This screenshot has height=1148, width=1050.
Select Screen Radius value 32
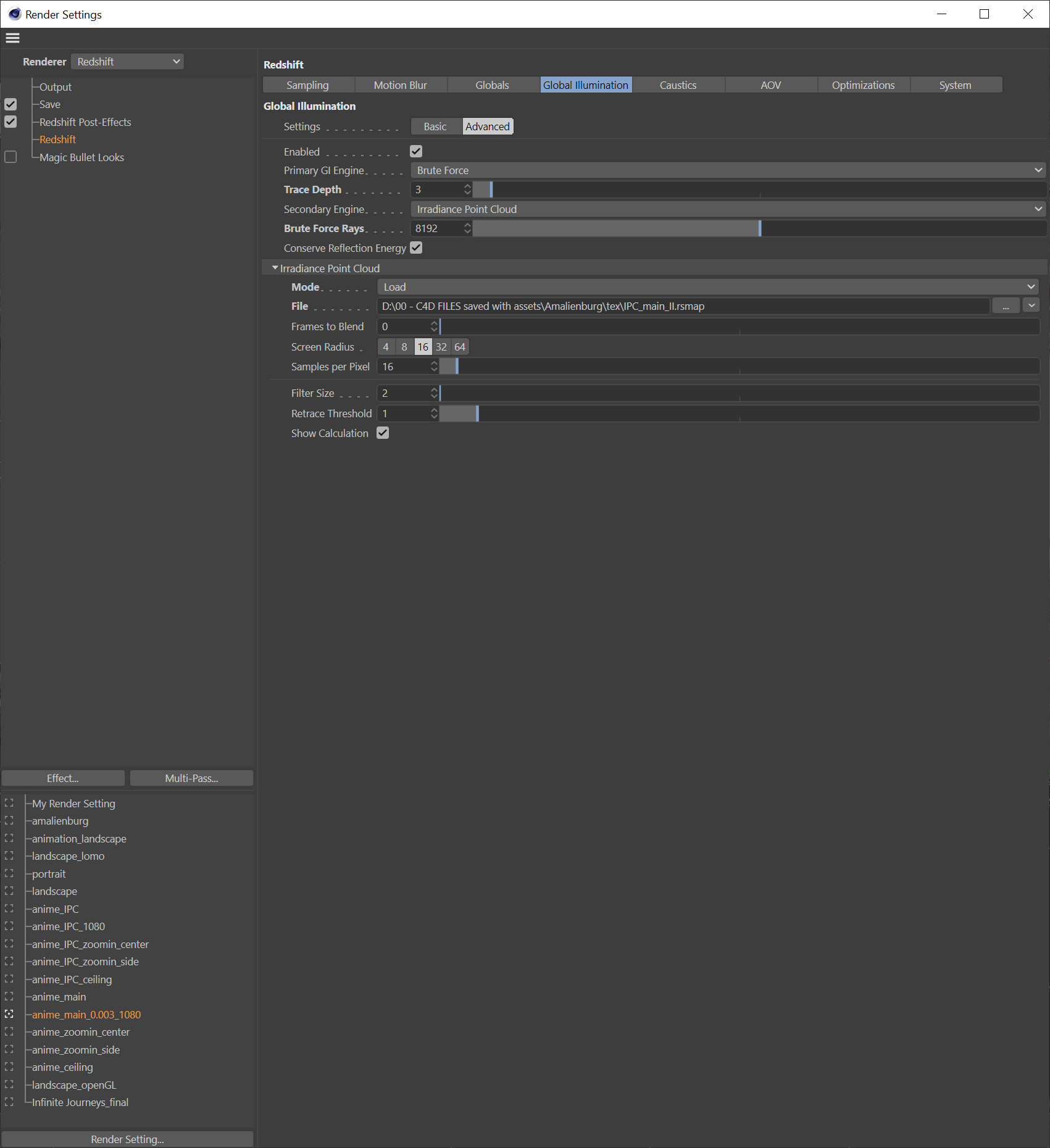(x=441, y=347)
